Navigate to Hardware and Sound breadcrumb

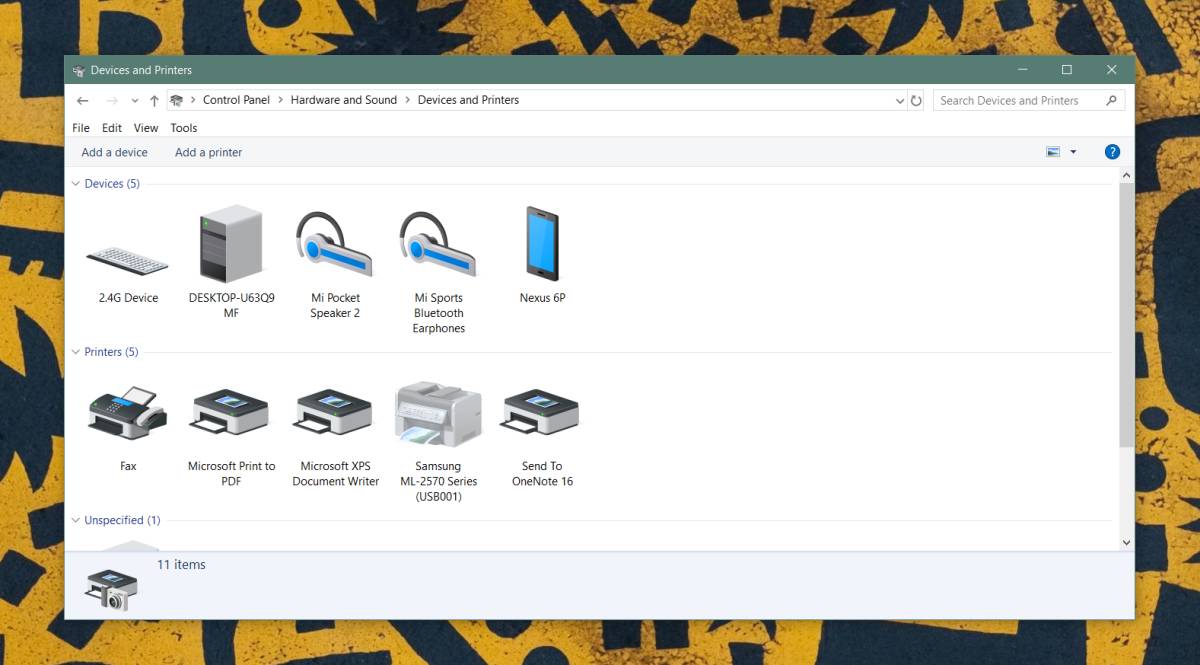pyautogui.click(x=344, y=99)
